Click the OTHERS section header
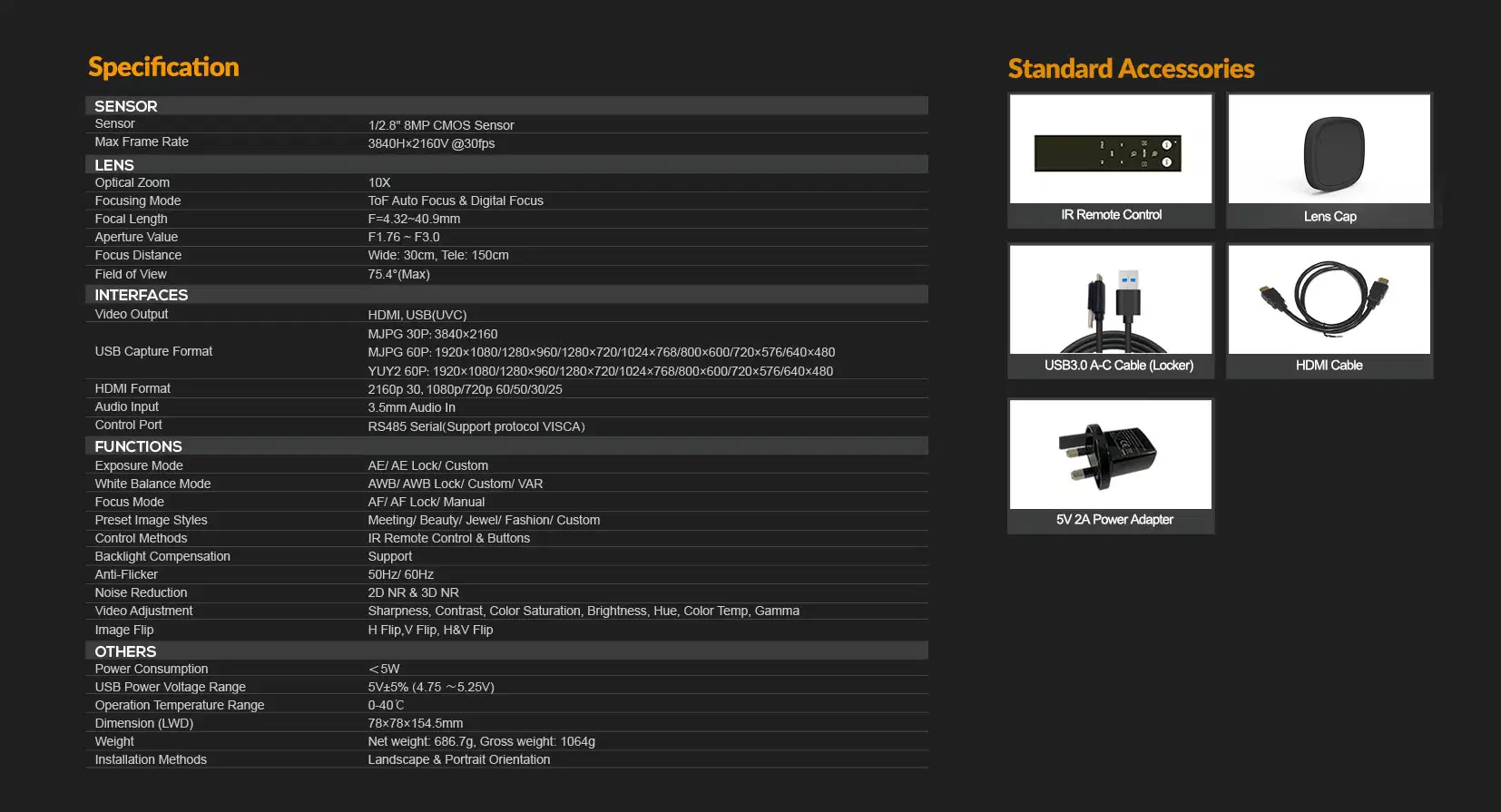Viewport: 1501px width, 812px height. click(125, 651)
